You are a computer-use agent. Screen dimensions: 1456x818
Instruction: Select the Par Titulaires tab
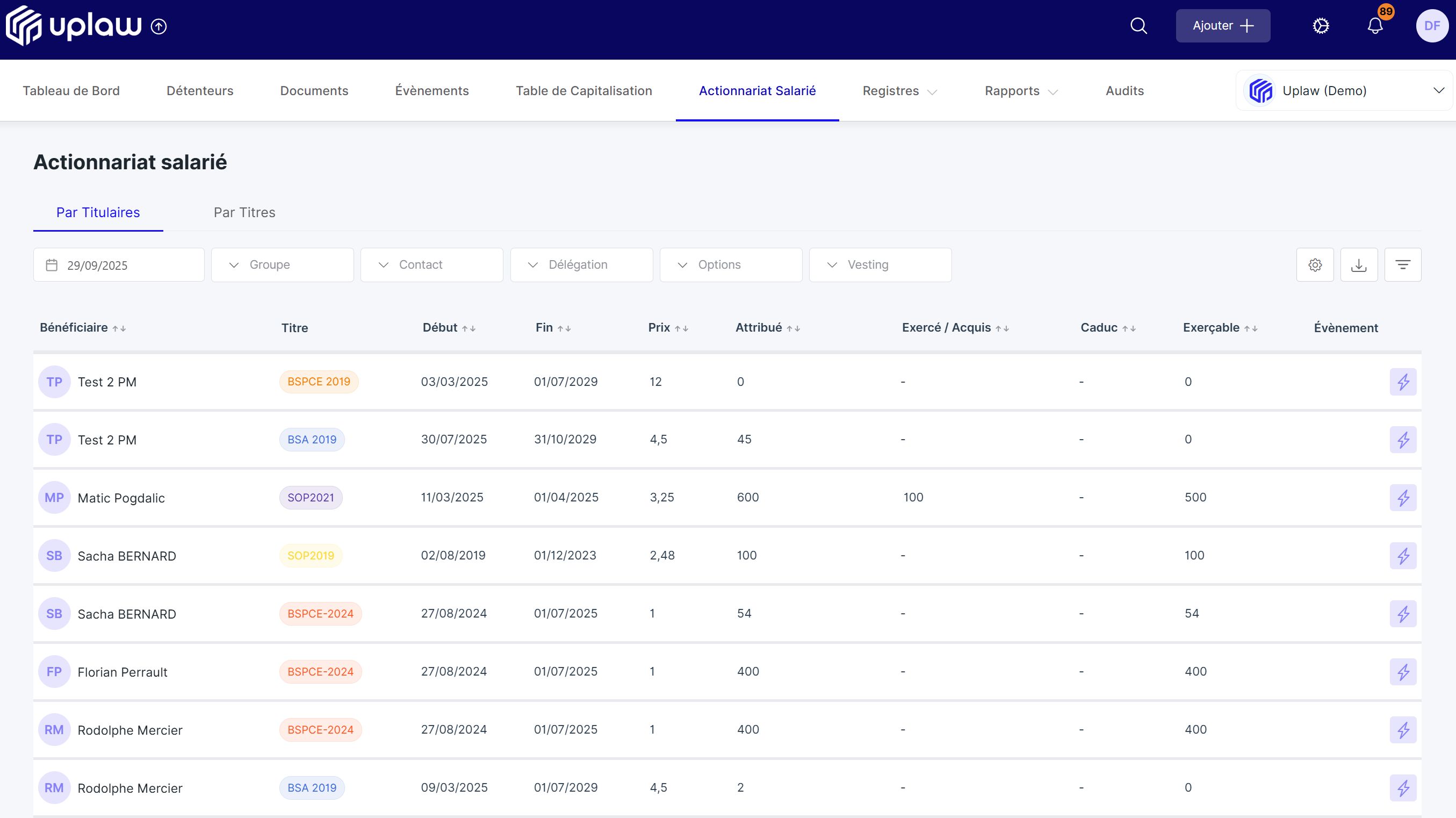pyautogui.click(x=98, y=212)
